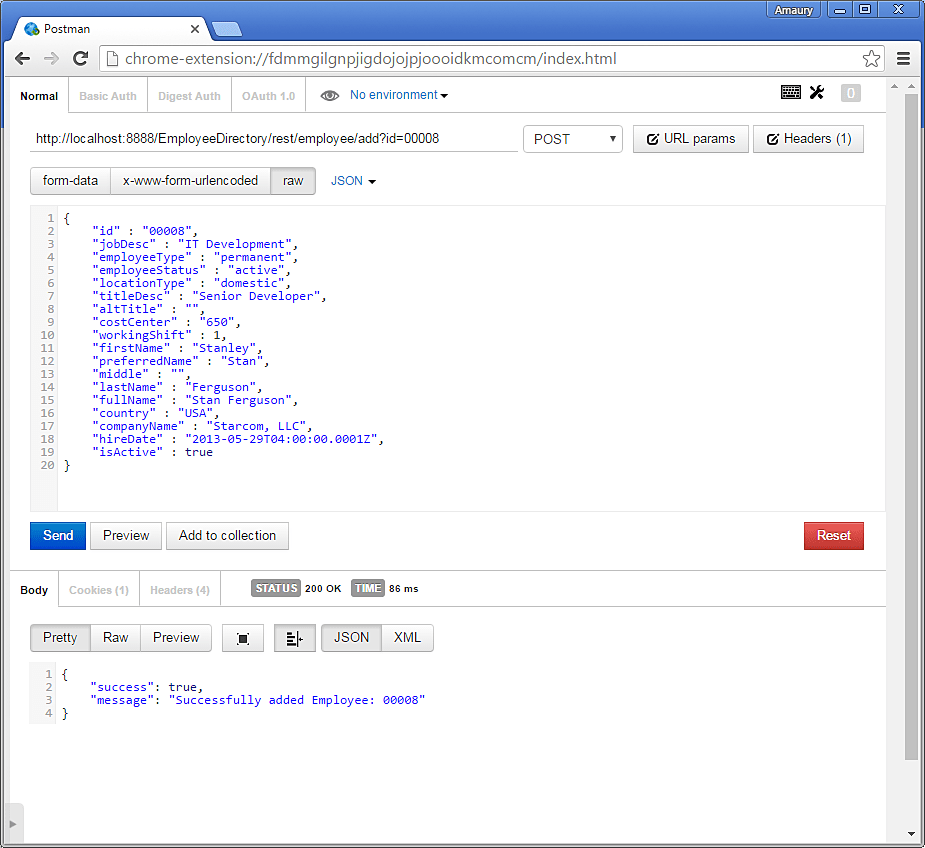
Task: Open the response Headers (4) tab
Action: point(180,590)
